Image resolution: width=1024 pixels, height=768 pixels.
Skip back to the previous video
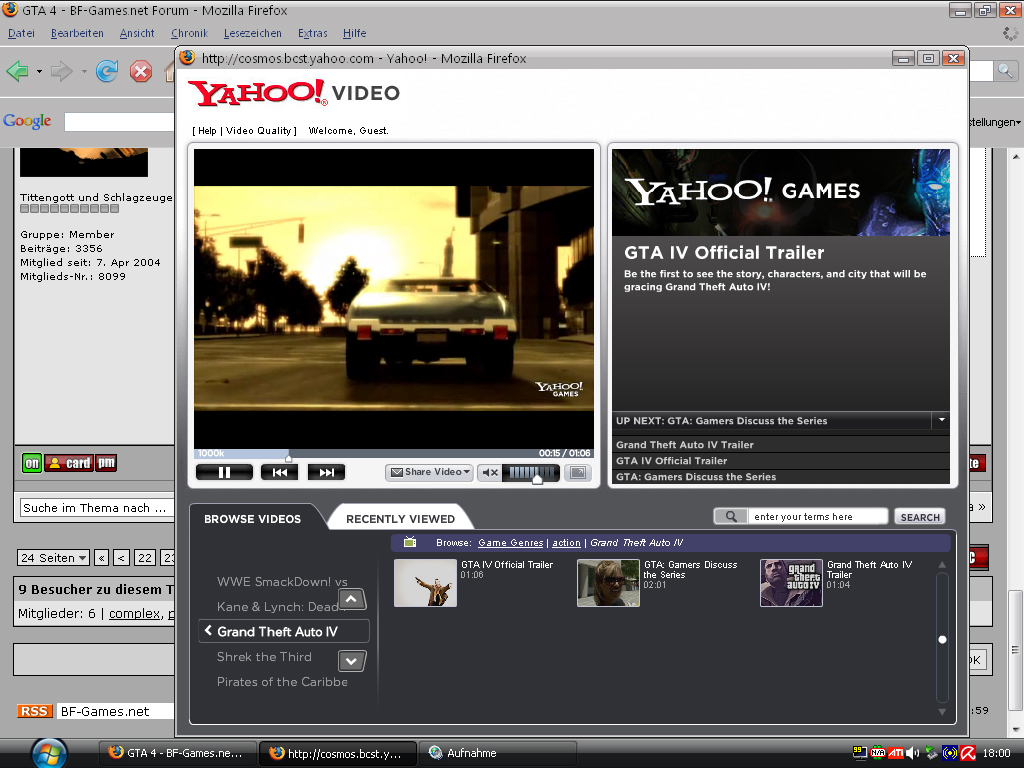pos(280,472)
